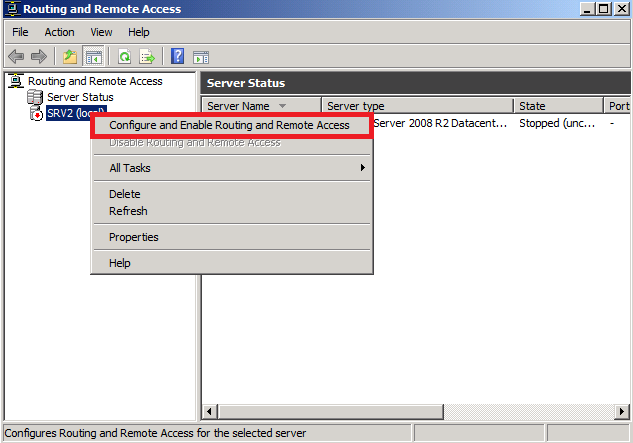Toggle the Show/Hide Console Tree icon
The height and width of the screenshot is (443, 633).
[x=93, y=57]
